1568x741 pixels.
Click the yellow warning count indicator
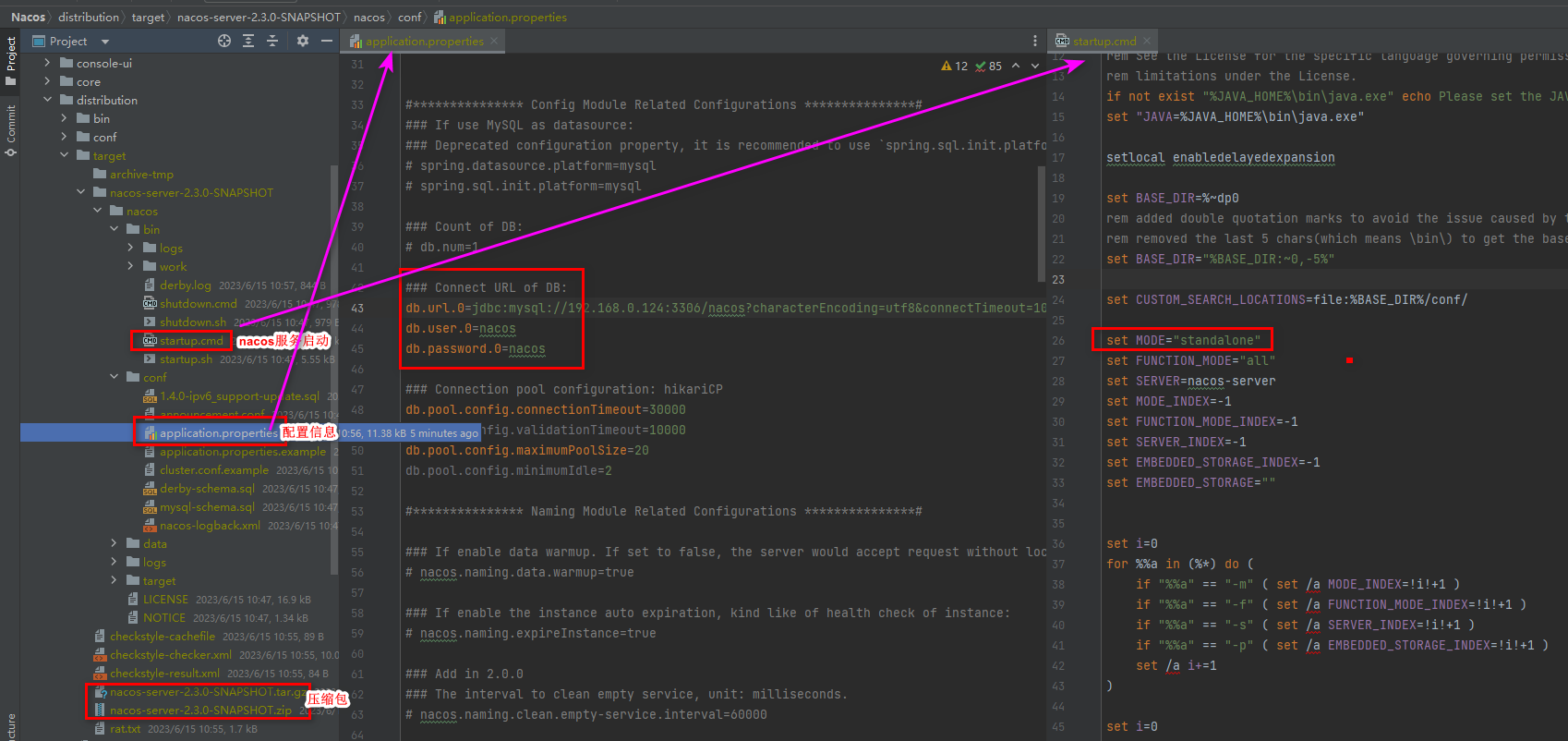click(x=954, y=66)
